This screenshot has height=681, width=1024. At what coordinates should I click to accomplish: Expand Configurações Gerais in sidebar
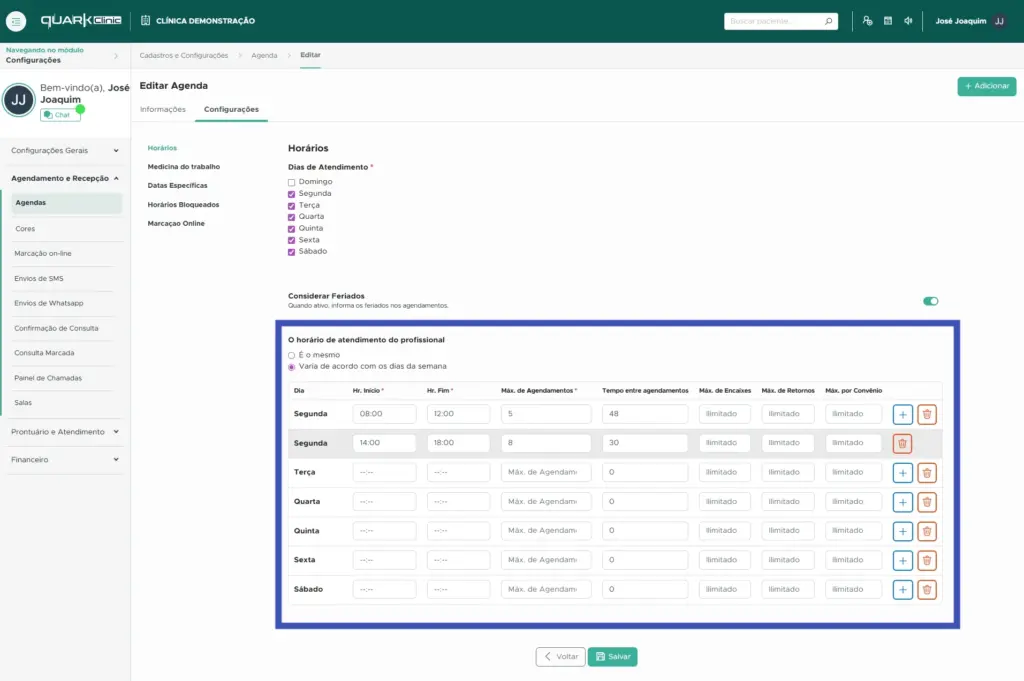coord(65,151)
